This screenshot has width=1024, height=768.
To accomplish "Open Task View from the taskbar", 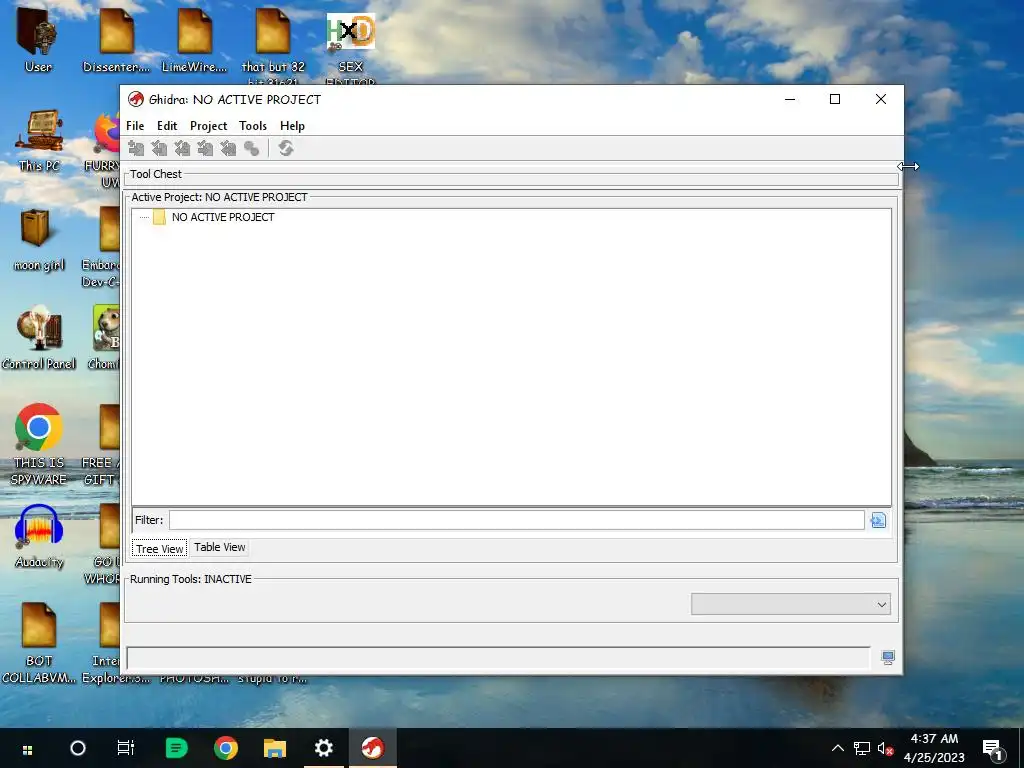I will 126,748.
